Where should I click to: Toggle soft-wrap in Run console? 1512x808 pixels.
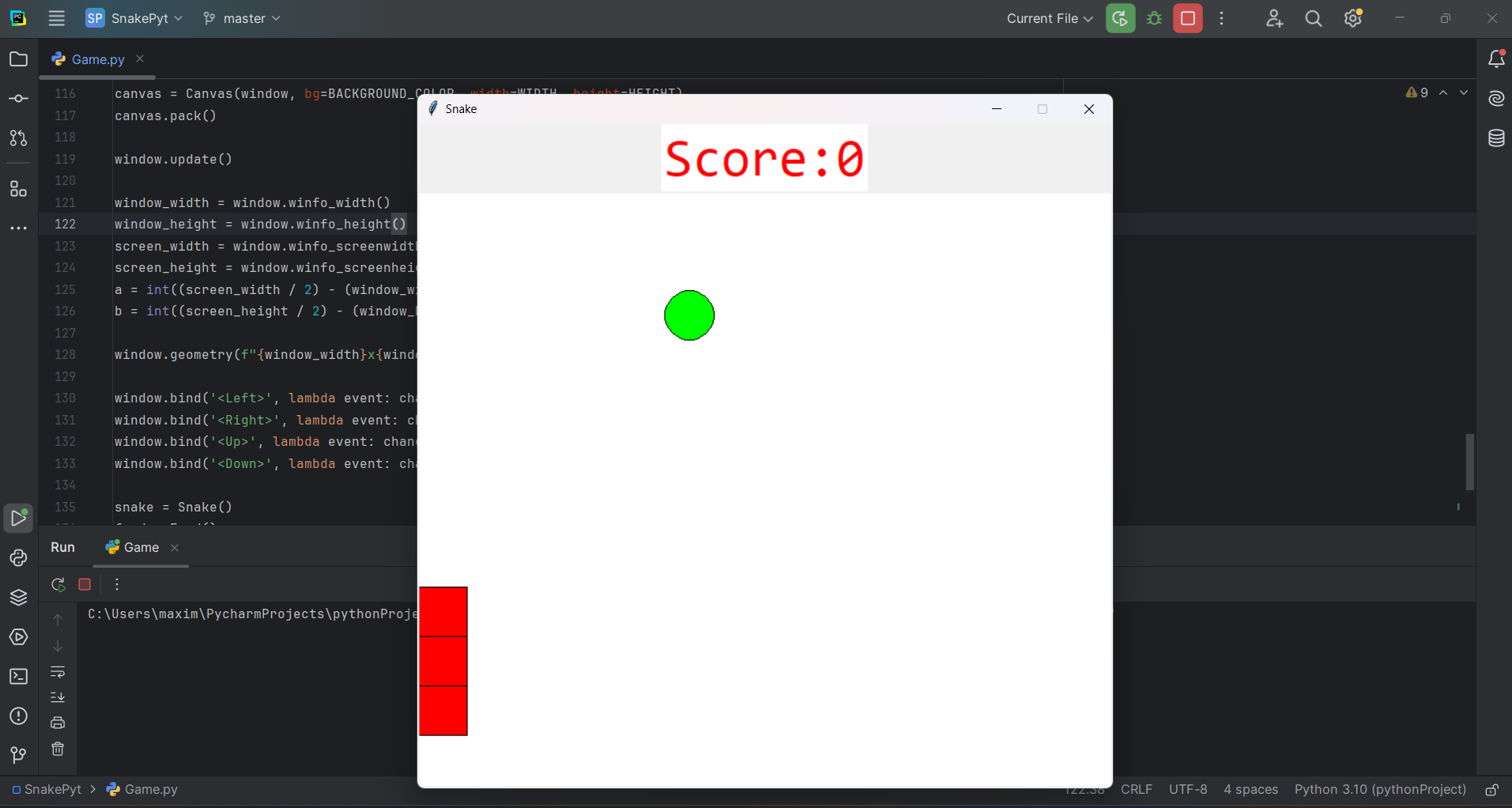click(x=58, y=672)
